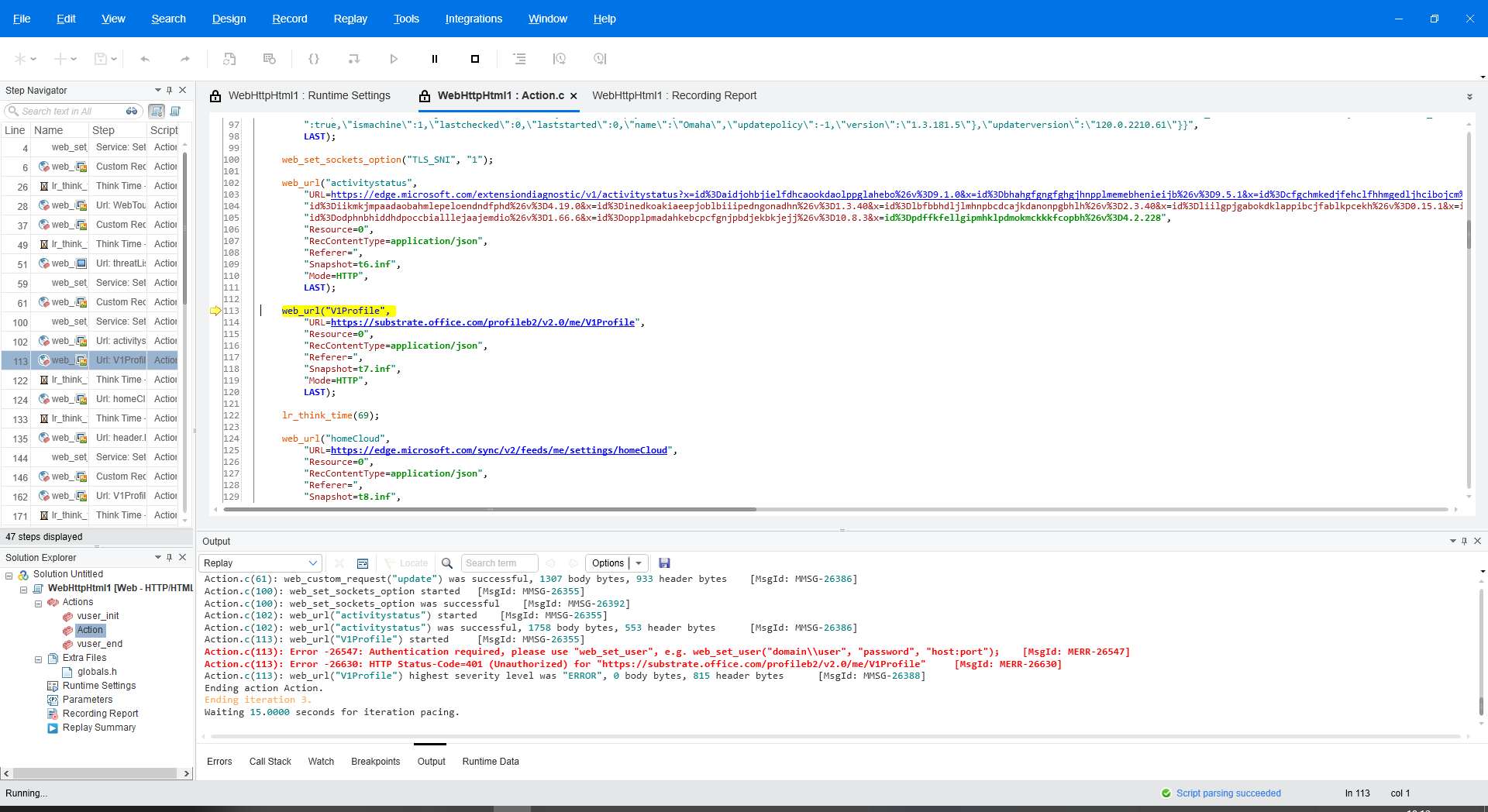Image resolution: width=1488 pixels, height=812 pixels.
Task: Open the Output panel options dropdown arrow
Action: (x=1452, y=542)
